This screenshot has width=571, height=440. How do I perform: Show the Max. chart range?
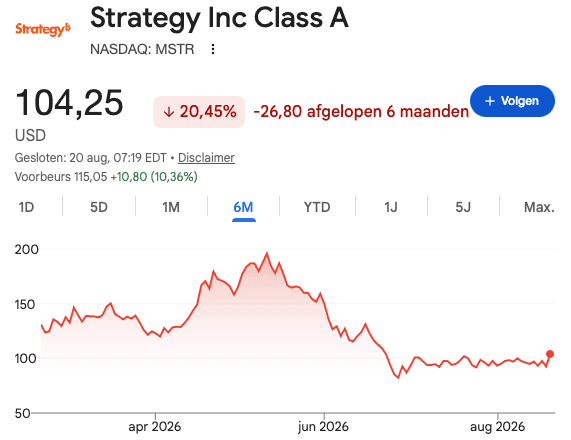[539, 207]
